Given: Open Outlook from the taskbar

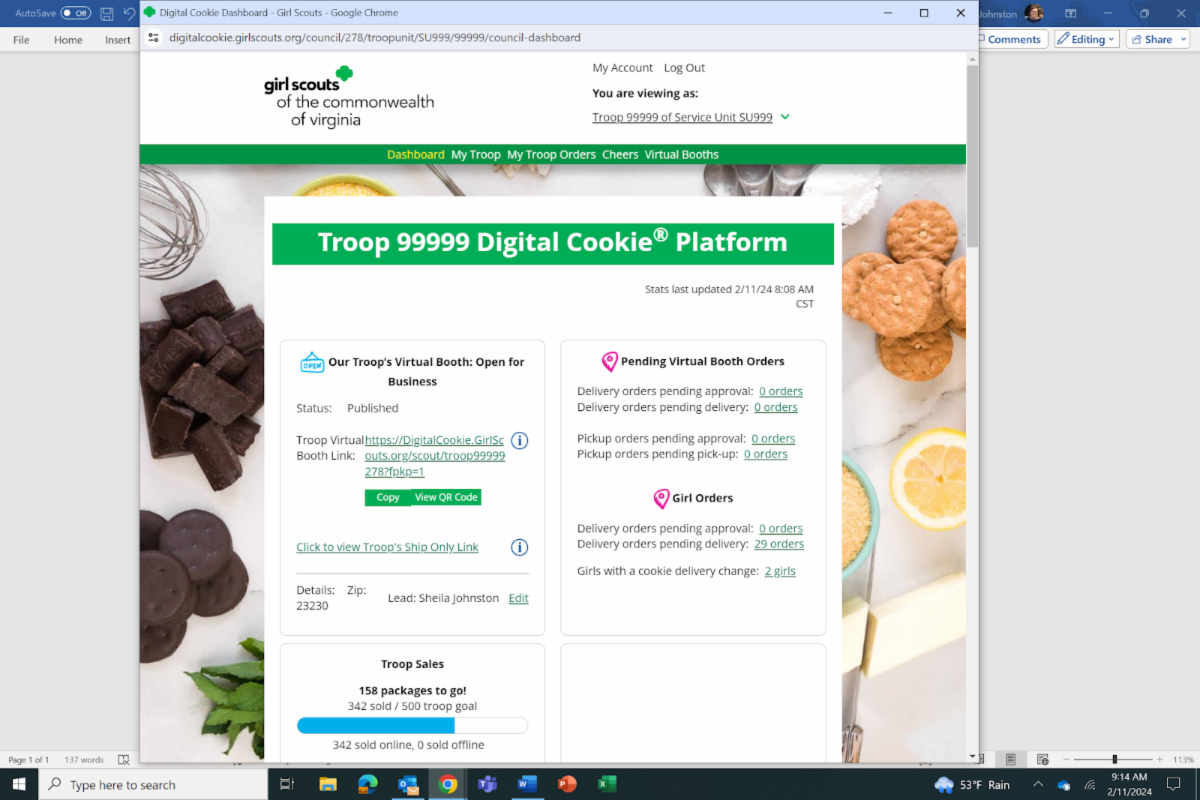Looking at the screenshot, I should click(x=408, y=784).
